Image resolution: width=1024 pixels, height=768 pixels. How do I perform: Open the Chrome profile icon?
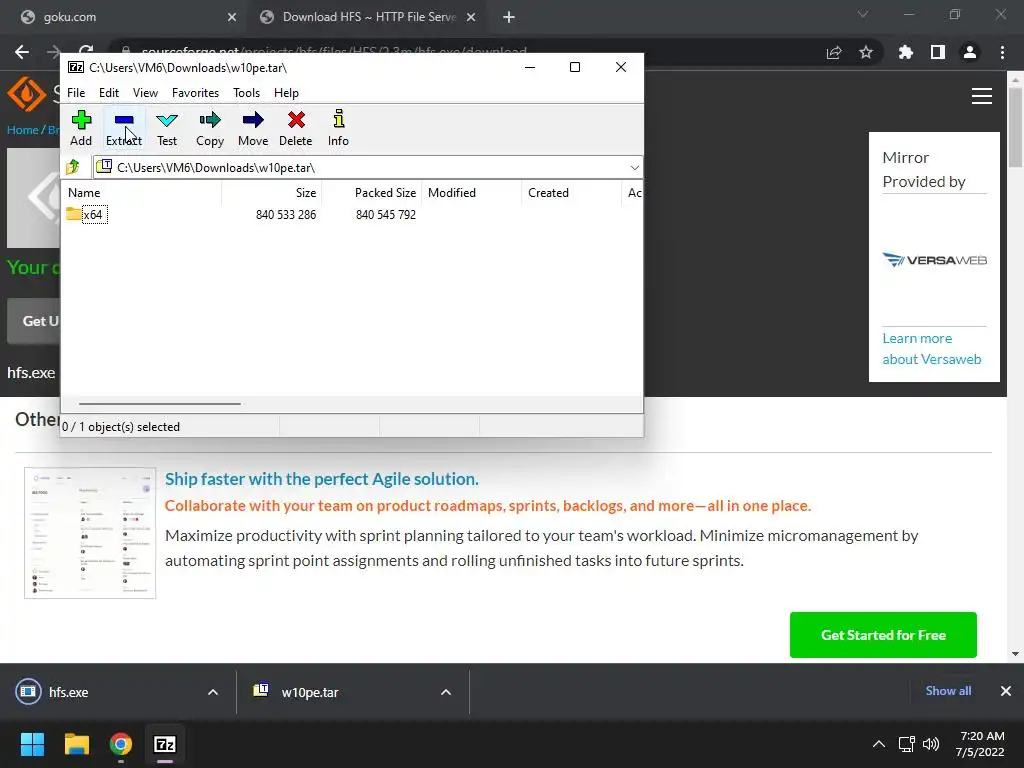click(970, 52)
